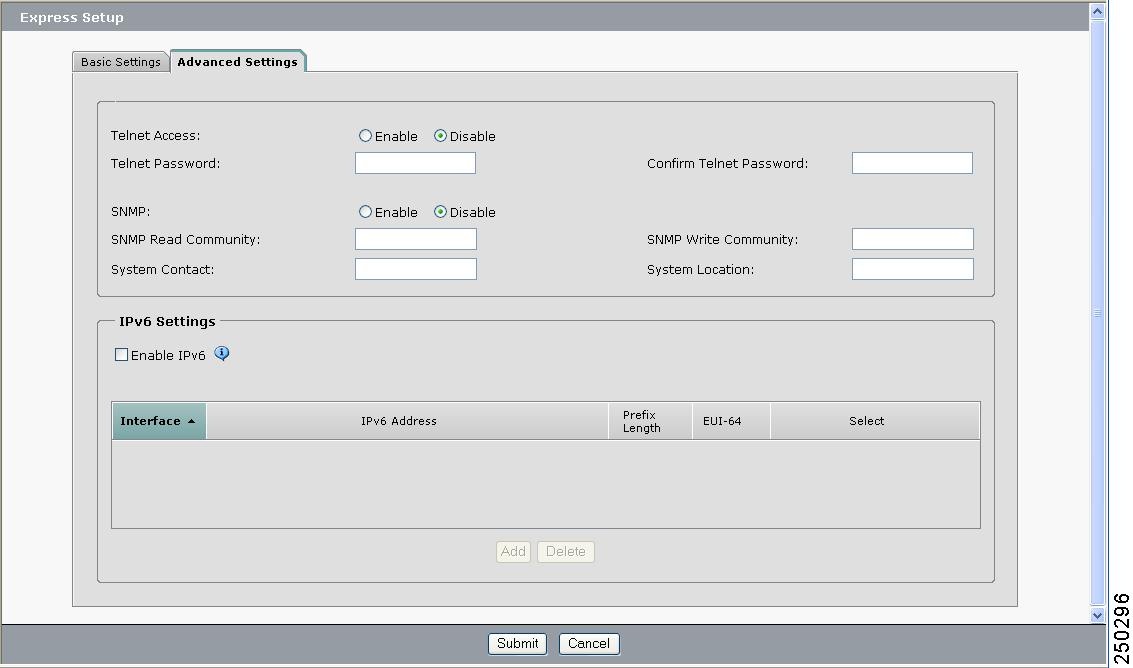The height and width of the screenshot is (668, 1133).
Task: Select Disable for SNMP
Action: (440, 212)
